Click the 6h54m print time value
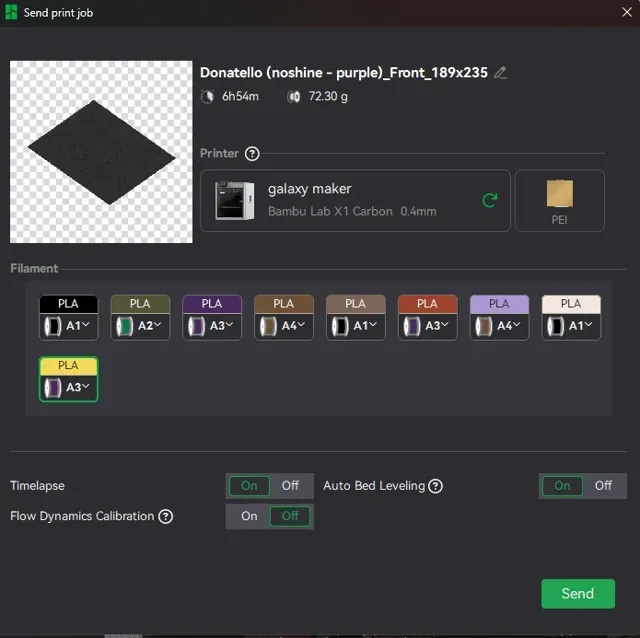 [x=240, y=97]
